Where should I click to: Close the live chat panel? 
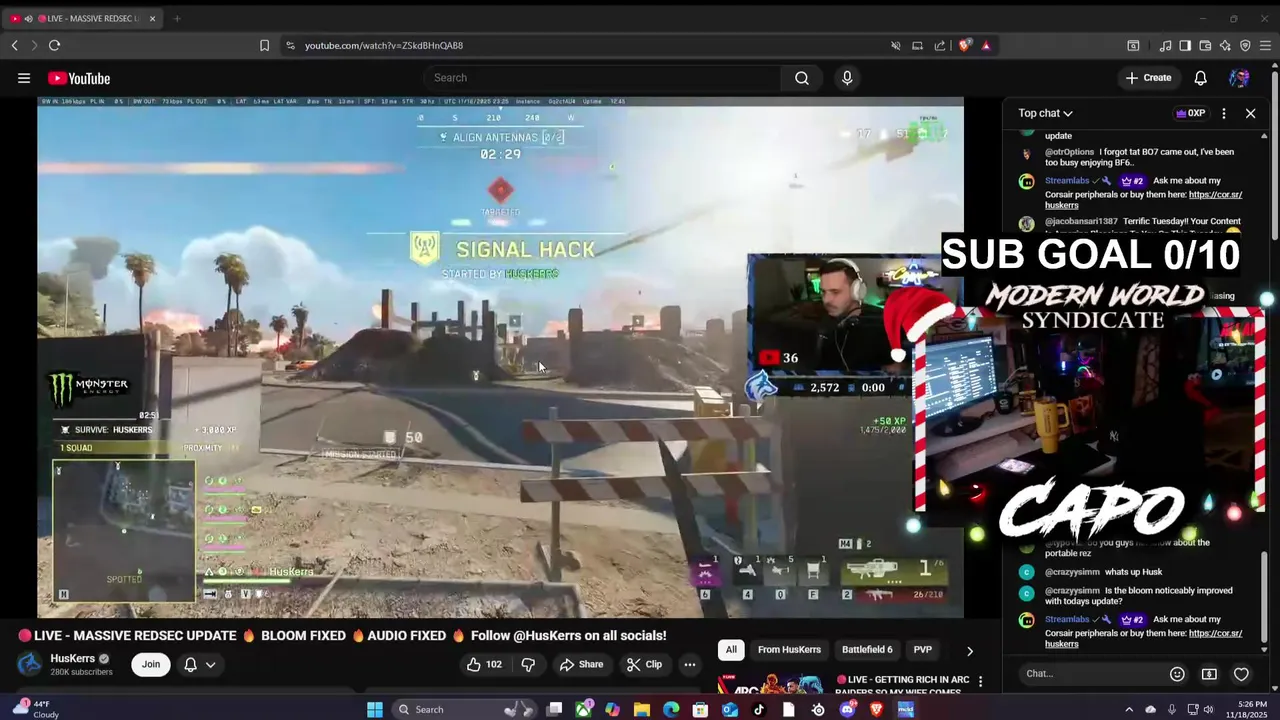pos(1250,113)
